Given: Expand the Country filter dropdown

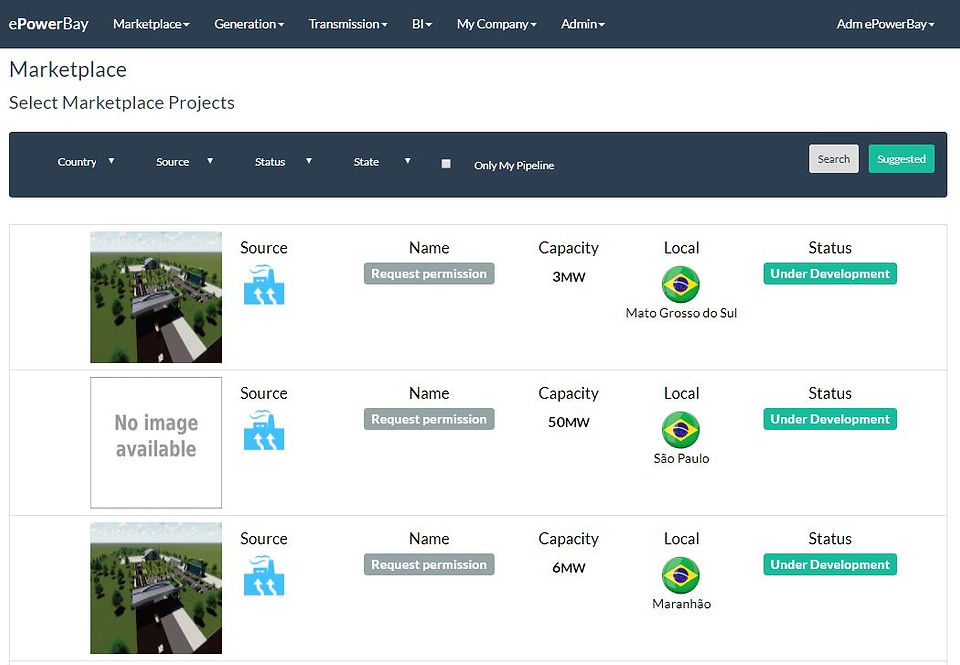Looking at the screenshot, I should click(x=86, y=162).
